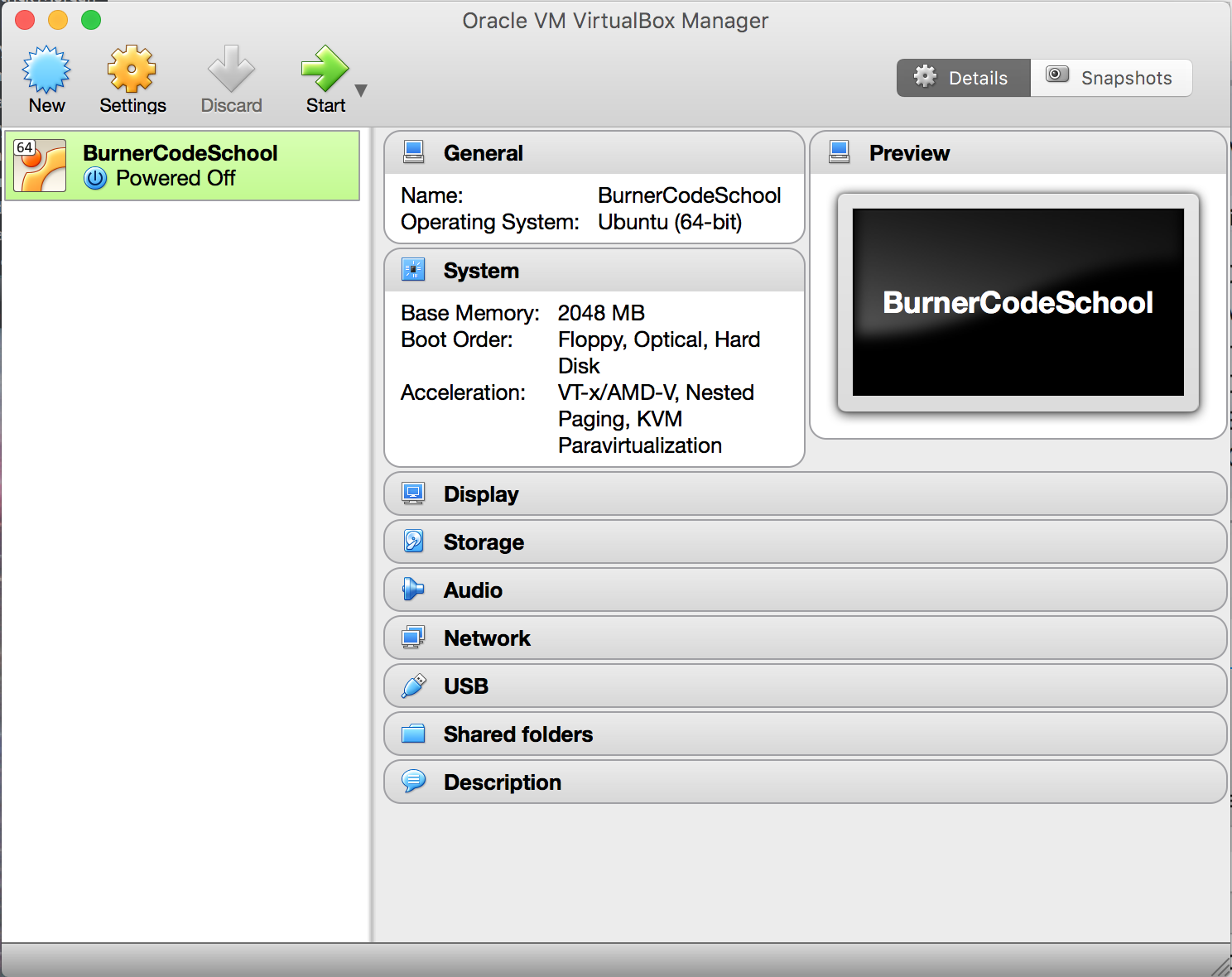Expand the Audio section
This screenshot has width=1232, height=977.
click(805, 590)
